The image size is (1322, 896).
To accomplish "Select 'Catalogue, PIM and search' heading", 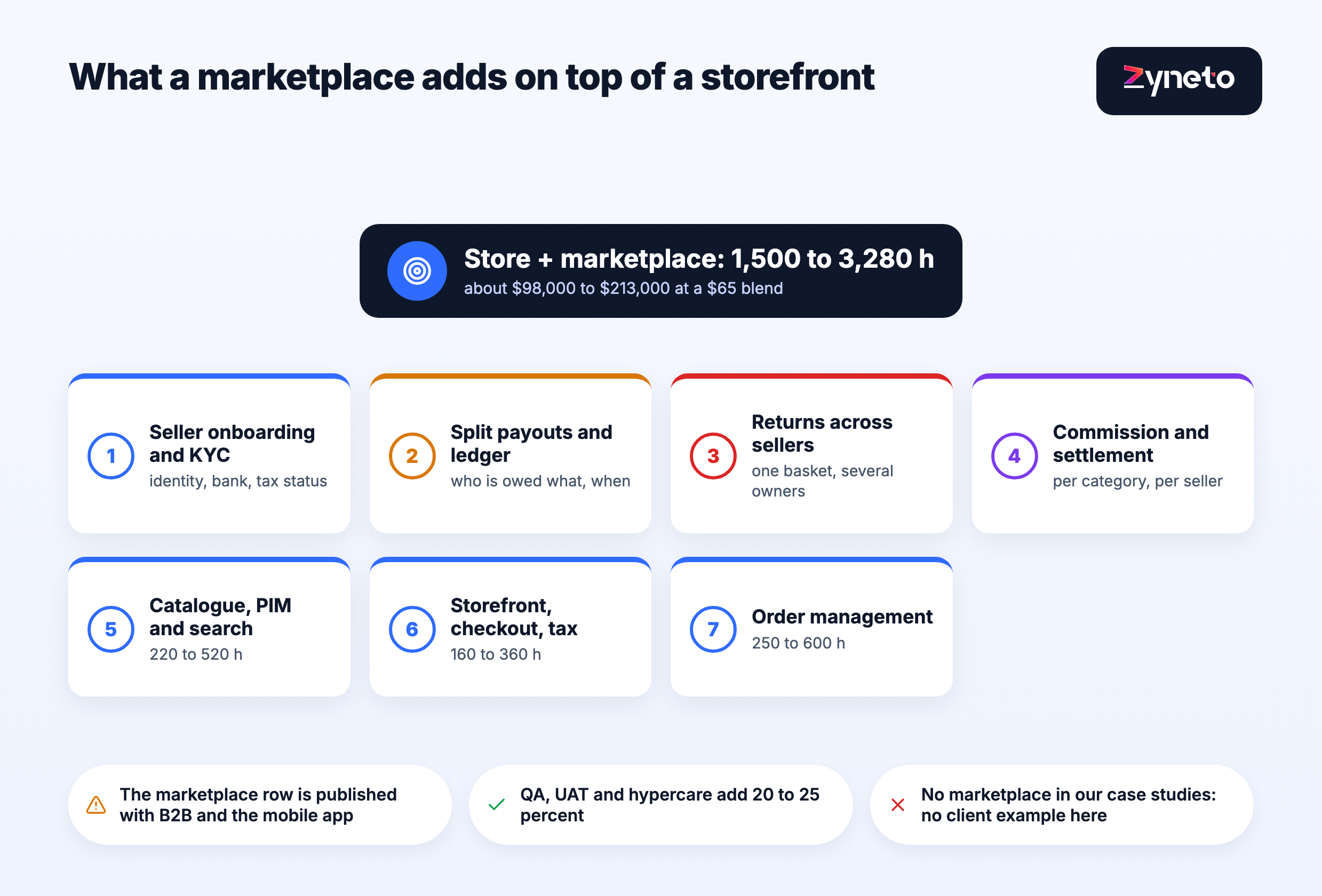I will tap(220, 617).
